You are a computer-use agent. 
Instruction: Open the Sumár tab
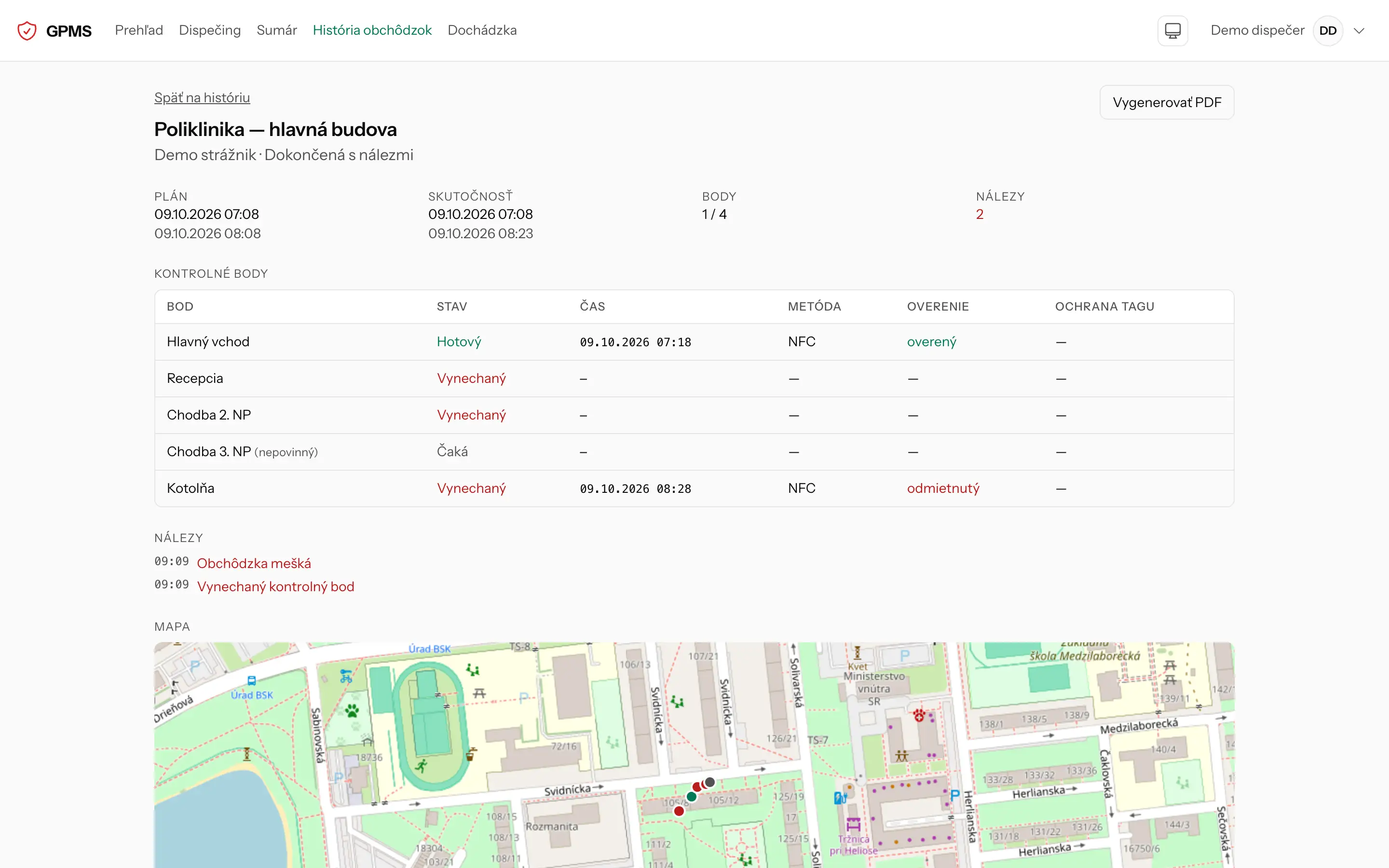(x=277, y=30)
